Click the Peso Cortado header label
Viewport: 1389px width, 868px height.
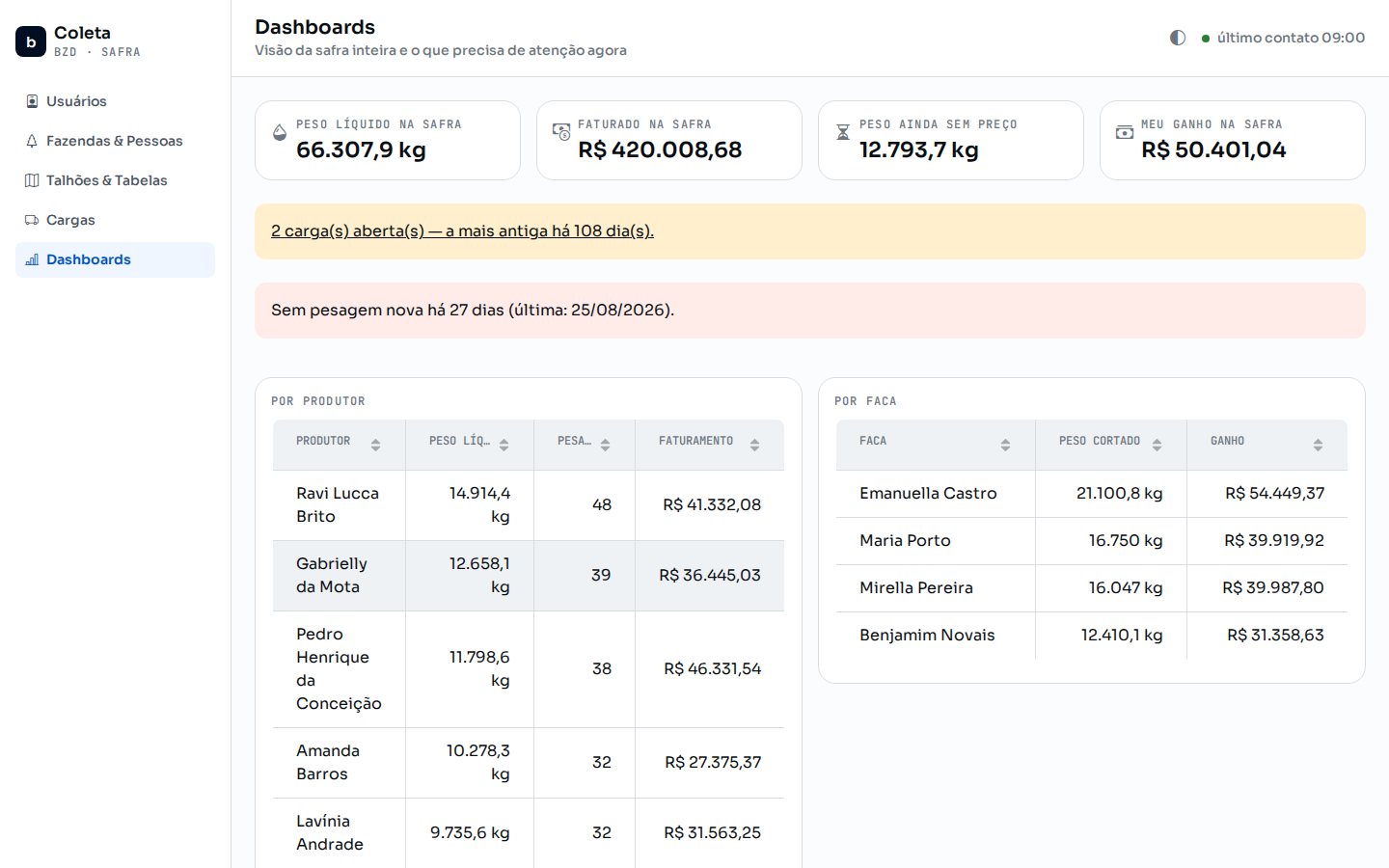pyautogui.click(x=1100, y=441)
